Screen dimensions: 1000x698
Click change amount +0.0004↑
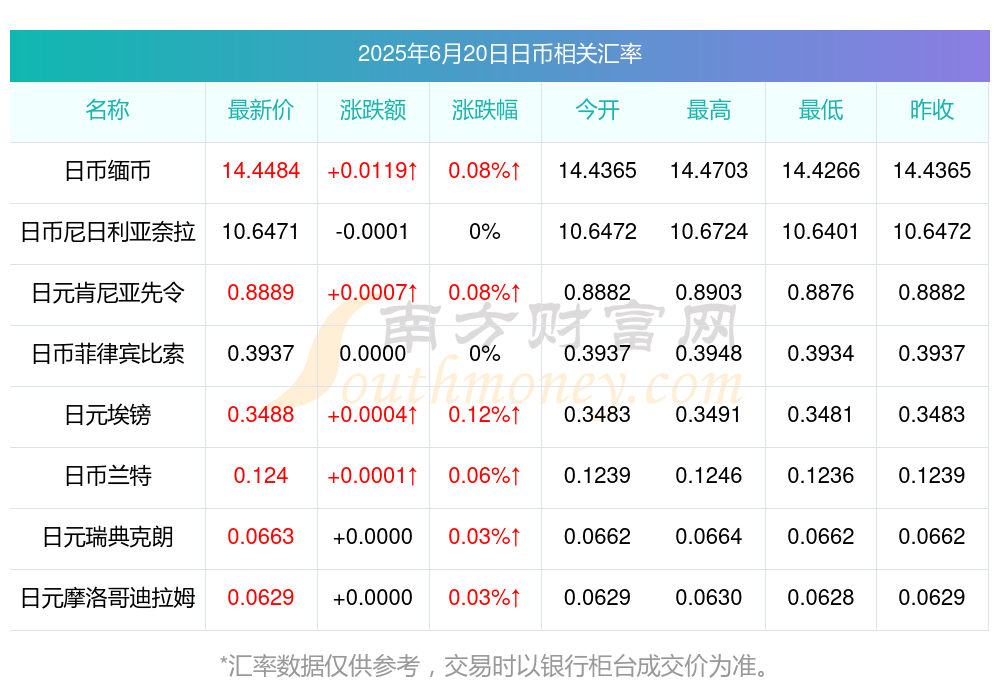coord(373,414)
